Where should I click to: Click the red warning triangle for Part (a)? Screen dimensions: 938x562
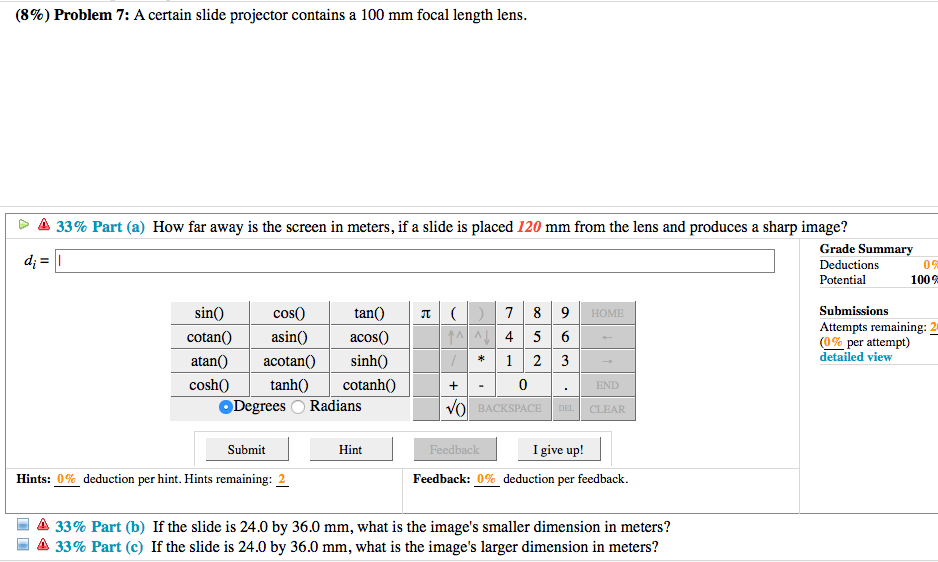[x=43, y=226]
